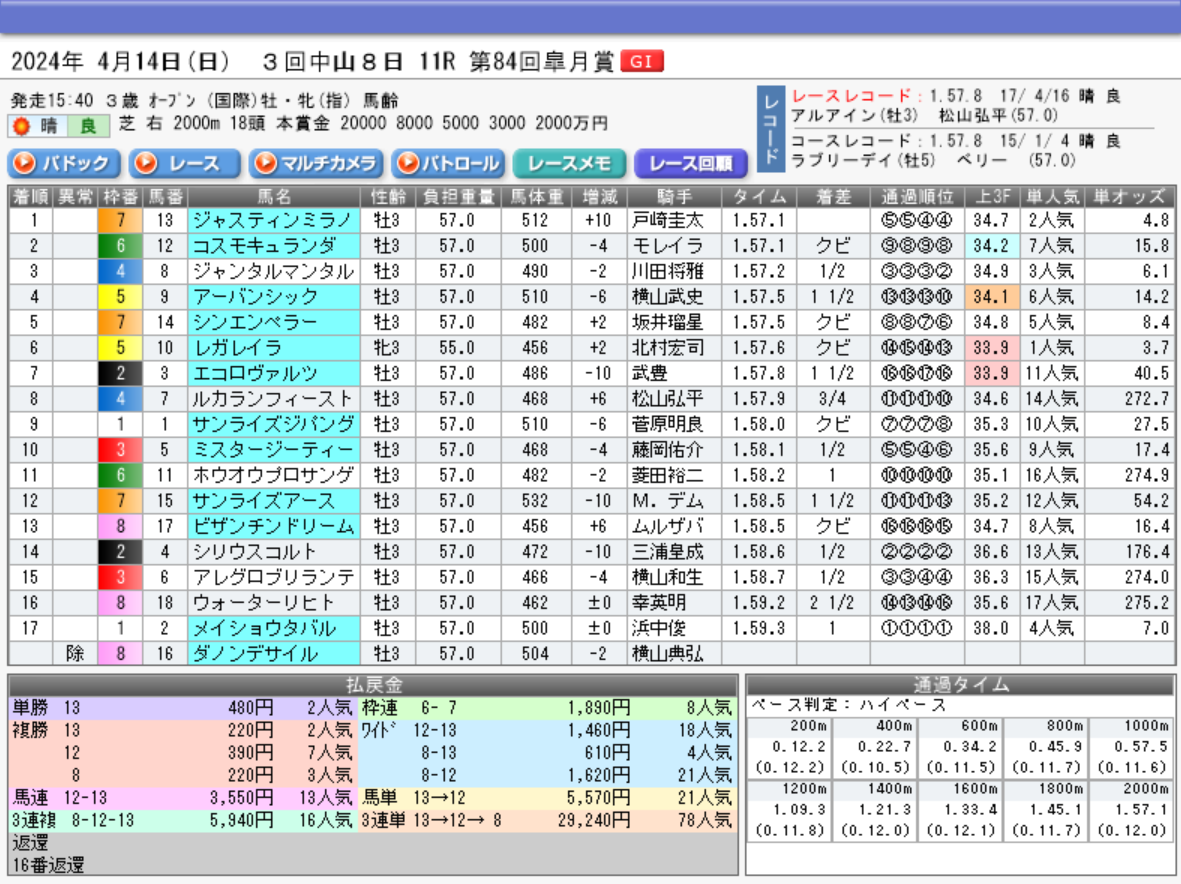Click the orange bracket 7 cell for horse 13
The width and height of the screenshot is (1181, 884).
coord(121,221)
